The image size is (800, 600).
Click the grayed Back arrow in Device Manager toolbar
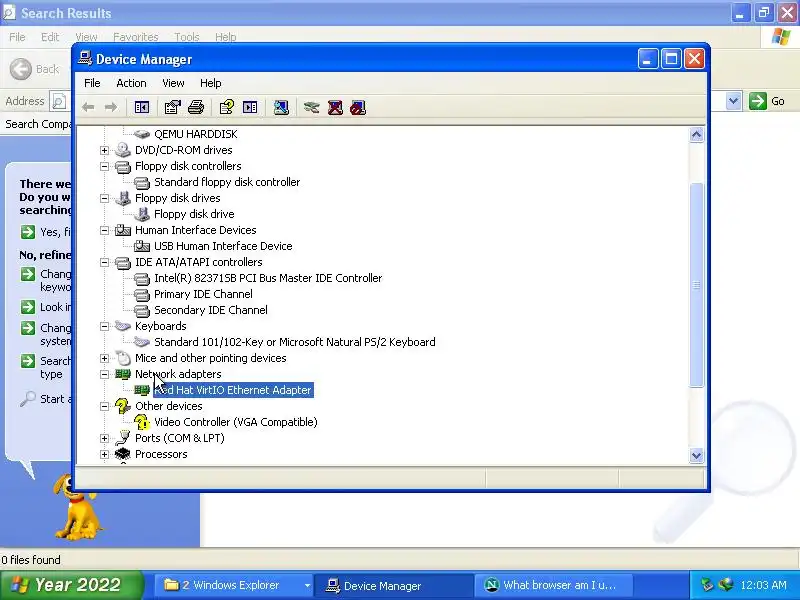tap(88, 107)
